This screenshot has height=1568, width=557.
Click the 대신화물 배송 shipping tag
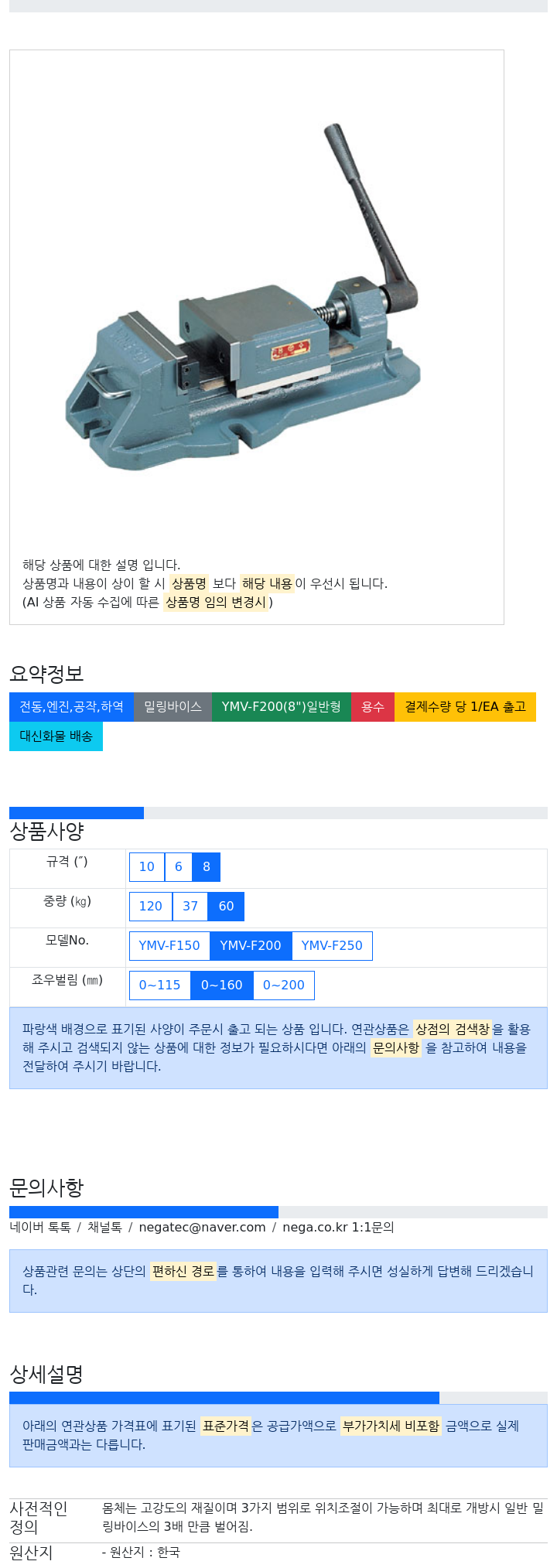click(56, 736)
